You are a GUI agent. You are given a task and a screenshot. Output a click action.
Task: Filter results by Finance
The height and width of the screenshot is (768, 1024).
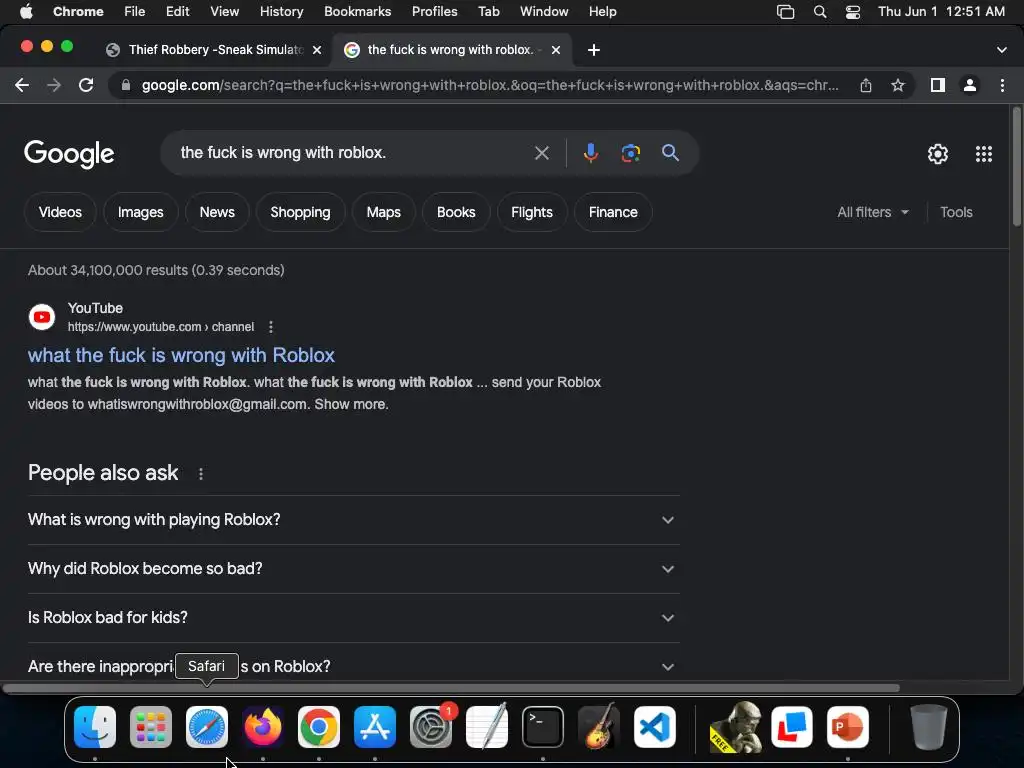(x=613, y=212)
